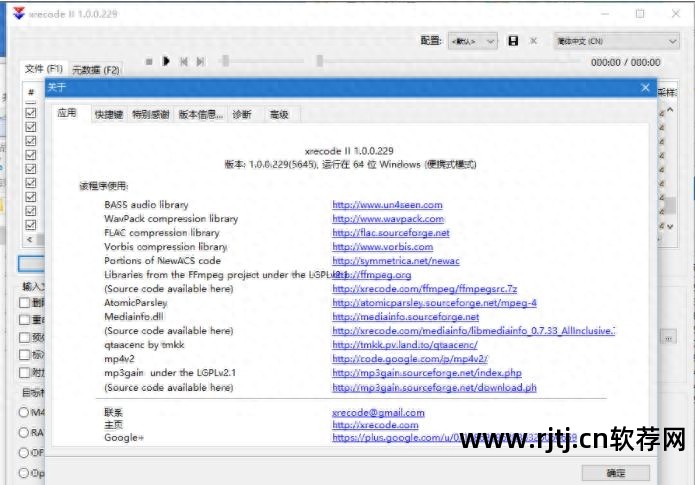Click the 'mp3gain under the LGPLv2.1' text

(x=170, y=373)
